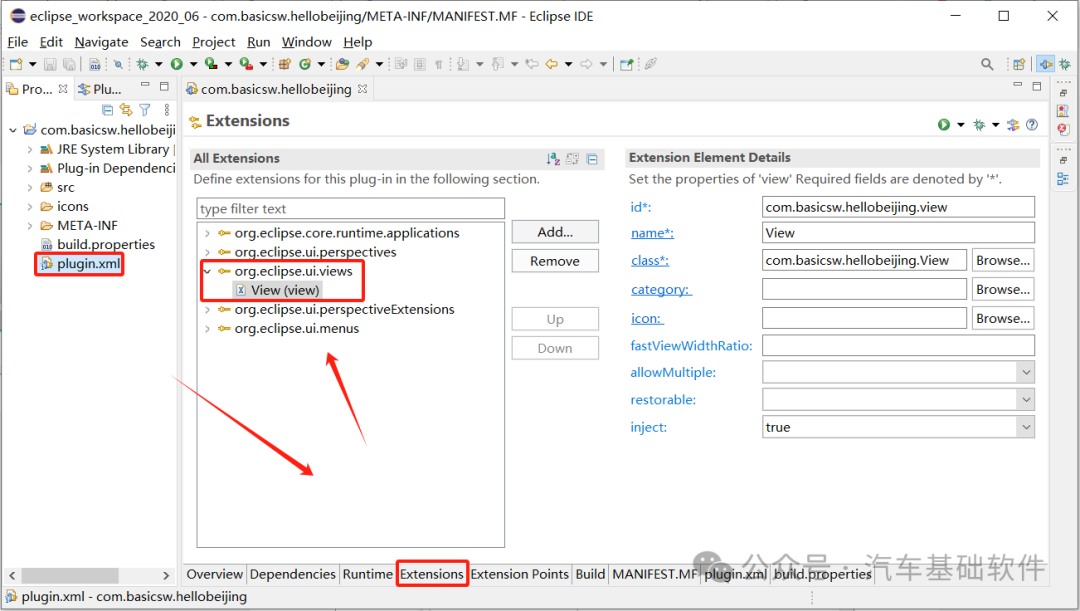
Task: Click the Project Explorer scroll right arrow
Action: point(165,575)
